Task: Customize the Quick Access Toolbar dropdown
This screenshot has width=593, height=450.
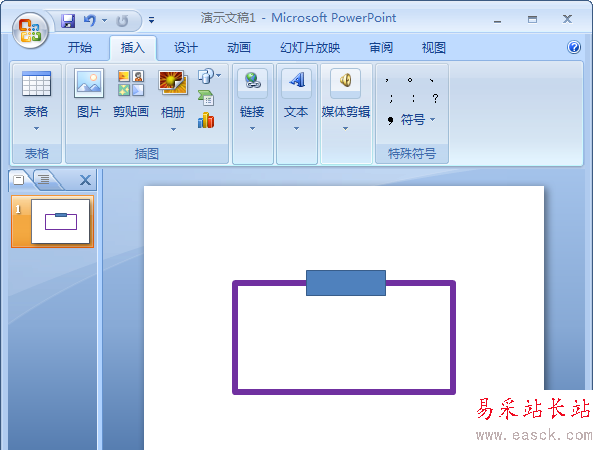Action: pos(151,20)
